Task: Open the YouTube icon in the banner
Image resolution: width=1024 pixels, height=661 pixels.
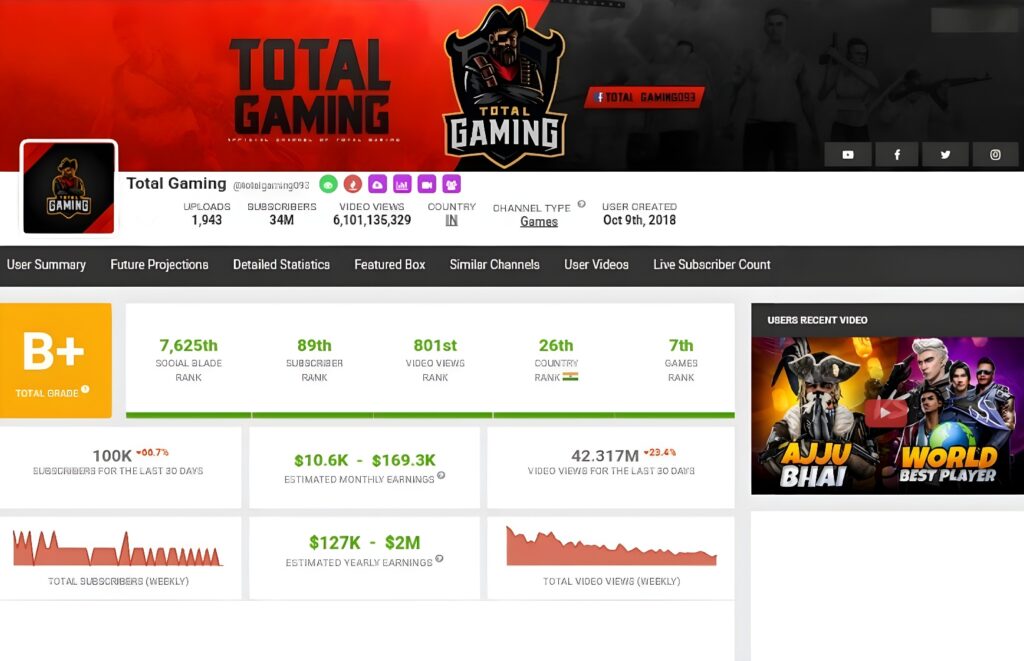Action: point(848,155)
